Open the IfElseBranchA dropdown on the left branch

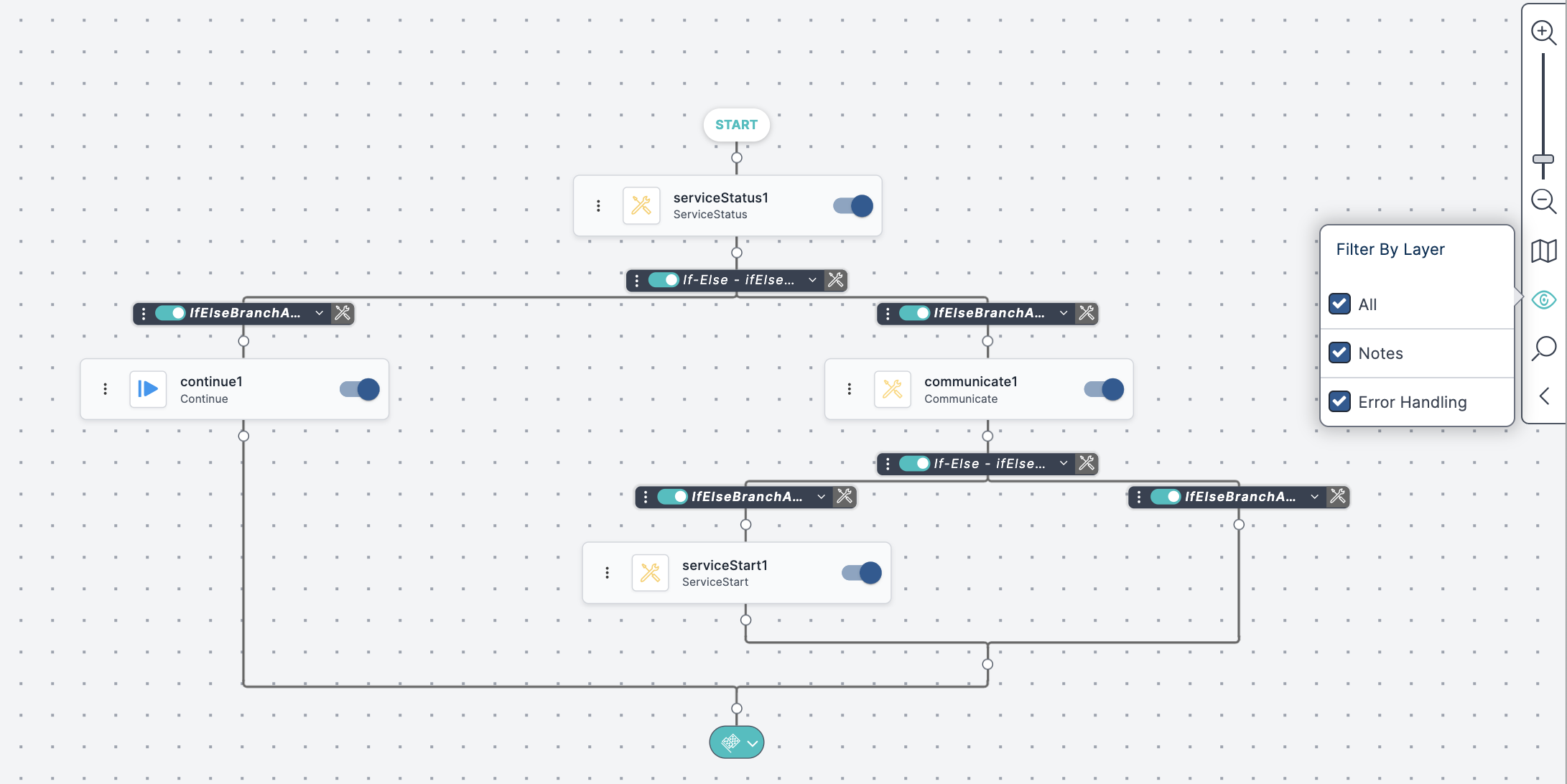click(319, 313)
